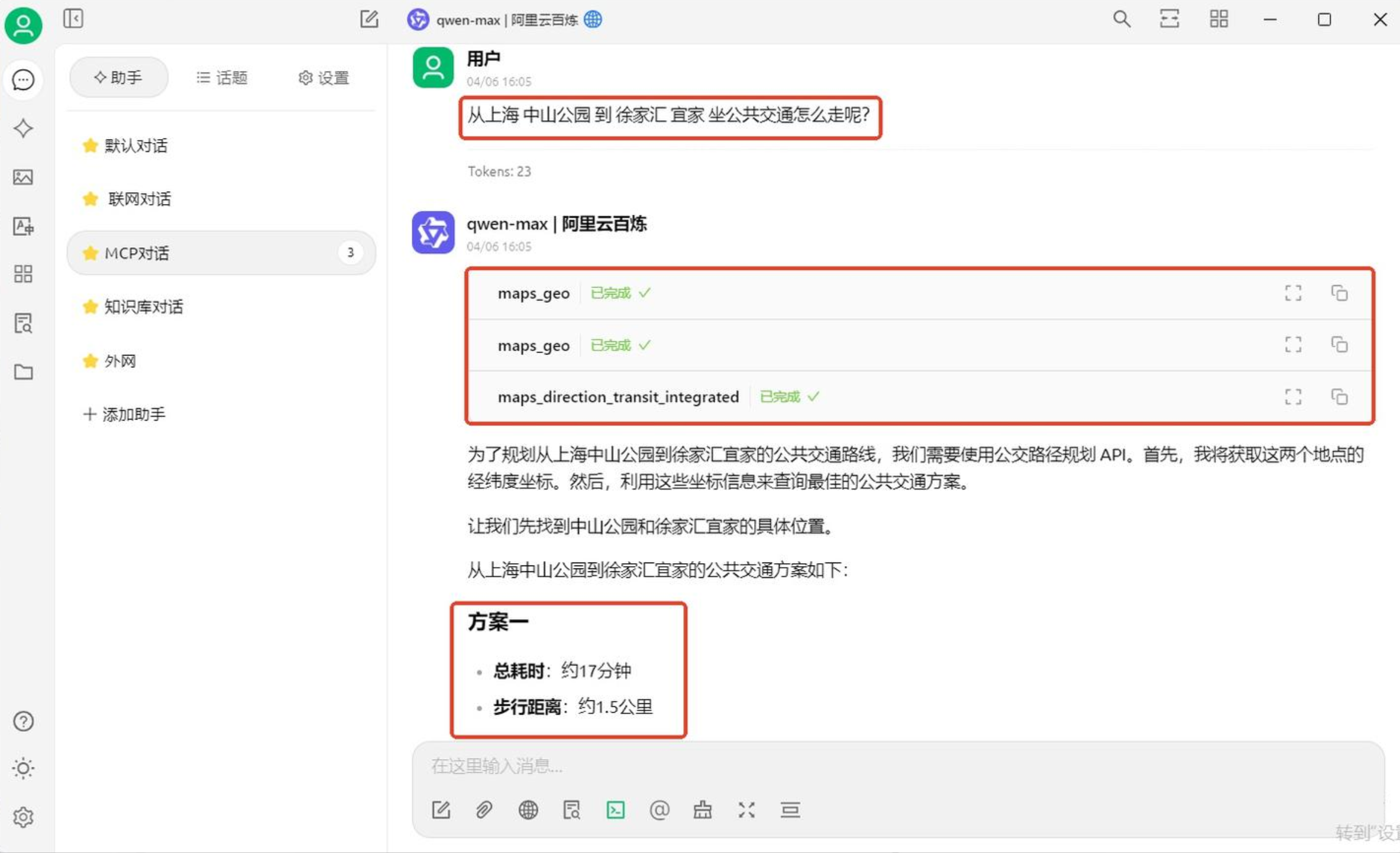Copy the maps_direction_transit_integrated result

coord(1339,396)
